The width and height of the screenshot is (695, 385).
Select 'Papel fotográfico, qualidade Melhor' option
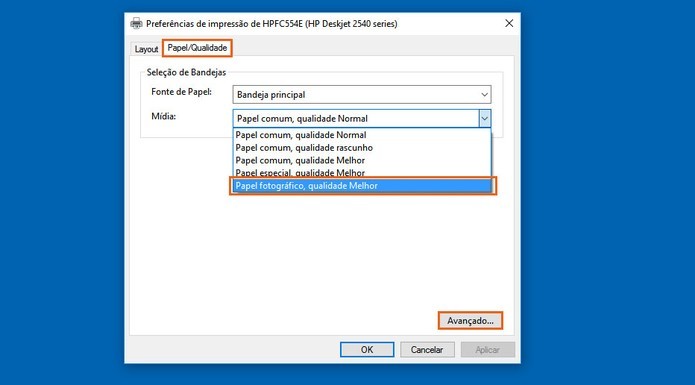[362, 186]
